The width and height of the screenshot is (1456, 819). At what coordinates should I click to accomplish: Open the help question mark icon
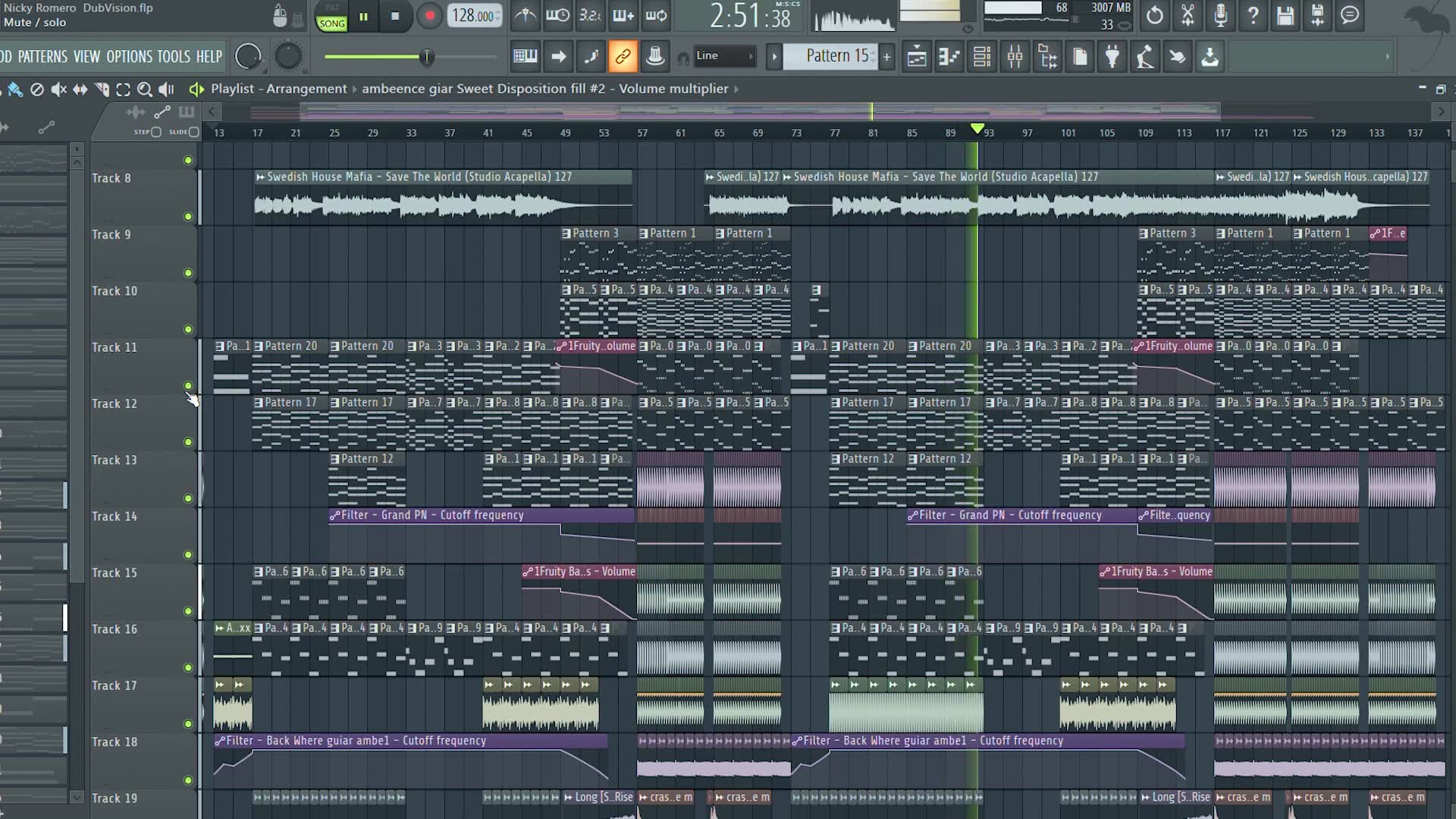[x=1253, y=15]
